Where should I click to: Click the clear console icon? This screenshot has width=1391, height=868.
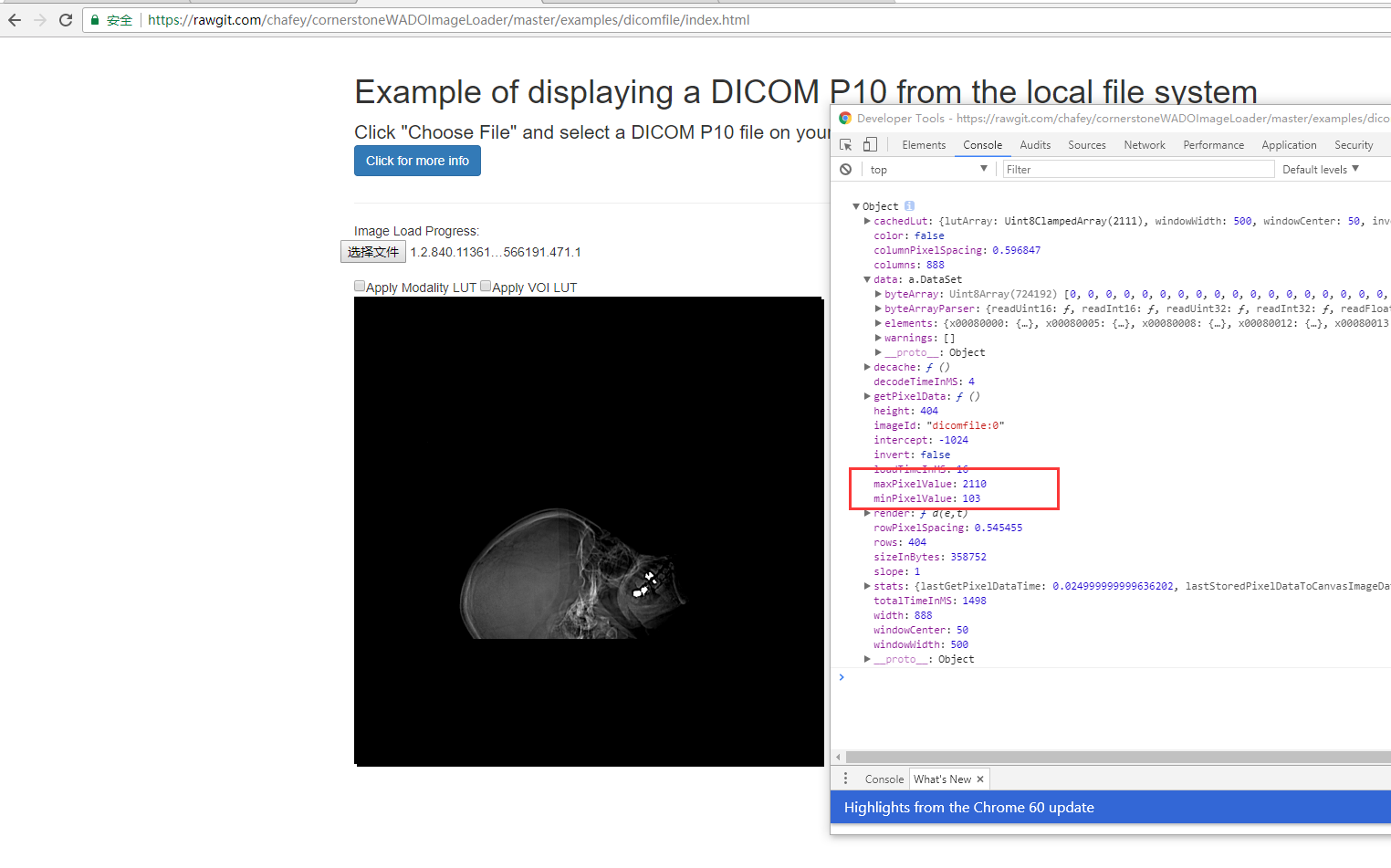(x=845, y=169)
